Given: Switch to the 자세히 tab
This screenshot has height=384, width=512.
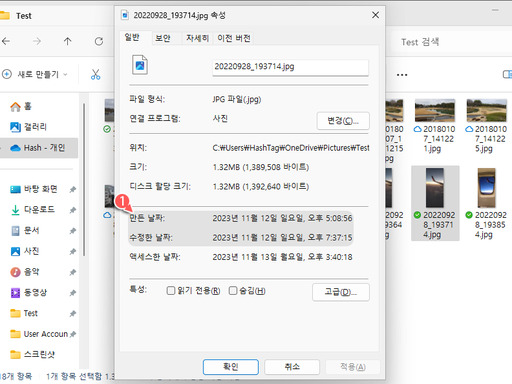Looking at the screenshot, I should point(197,38).
